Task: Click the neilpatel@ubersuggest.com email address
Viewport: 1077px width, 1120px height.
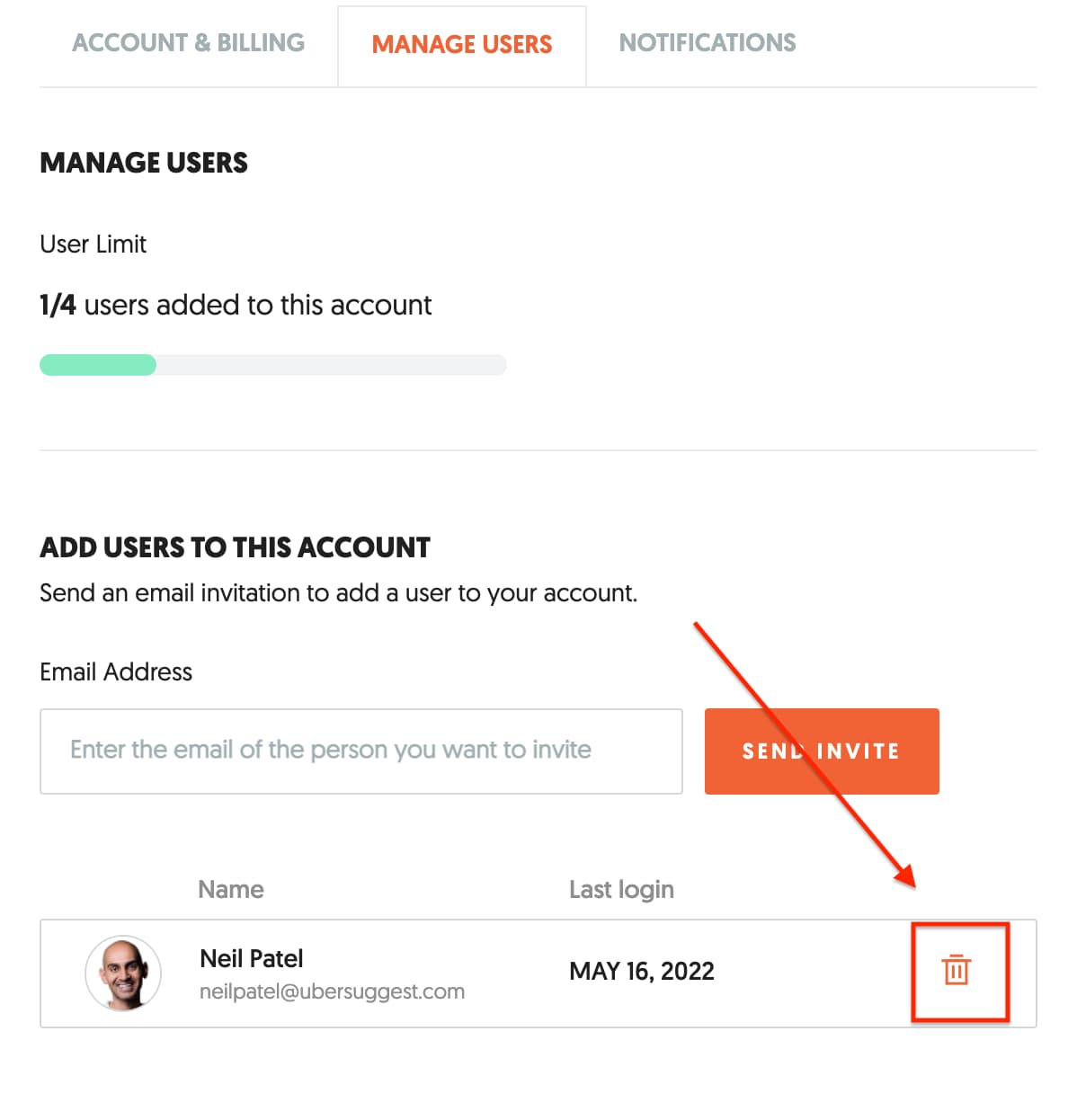Action: (x=332, y=991)
